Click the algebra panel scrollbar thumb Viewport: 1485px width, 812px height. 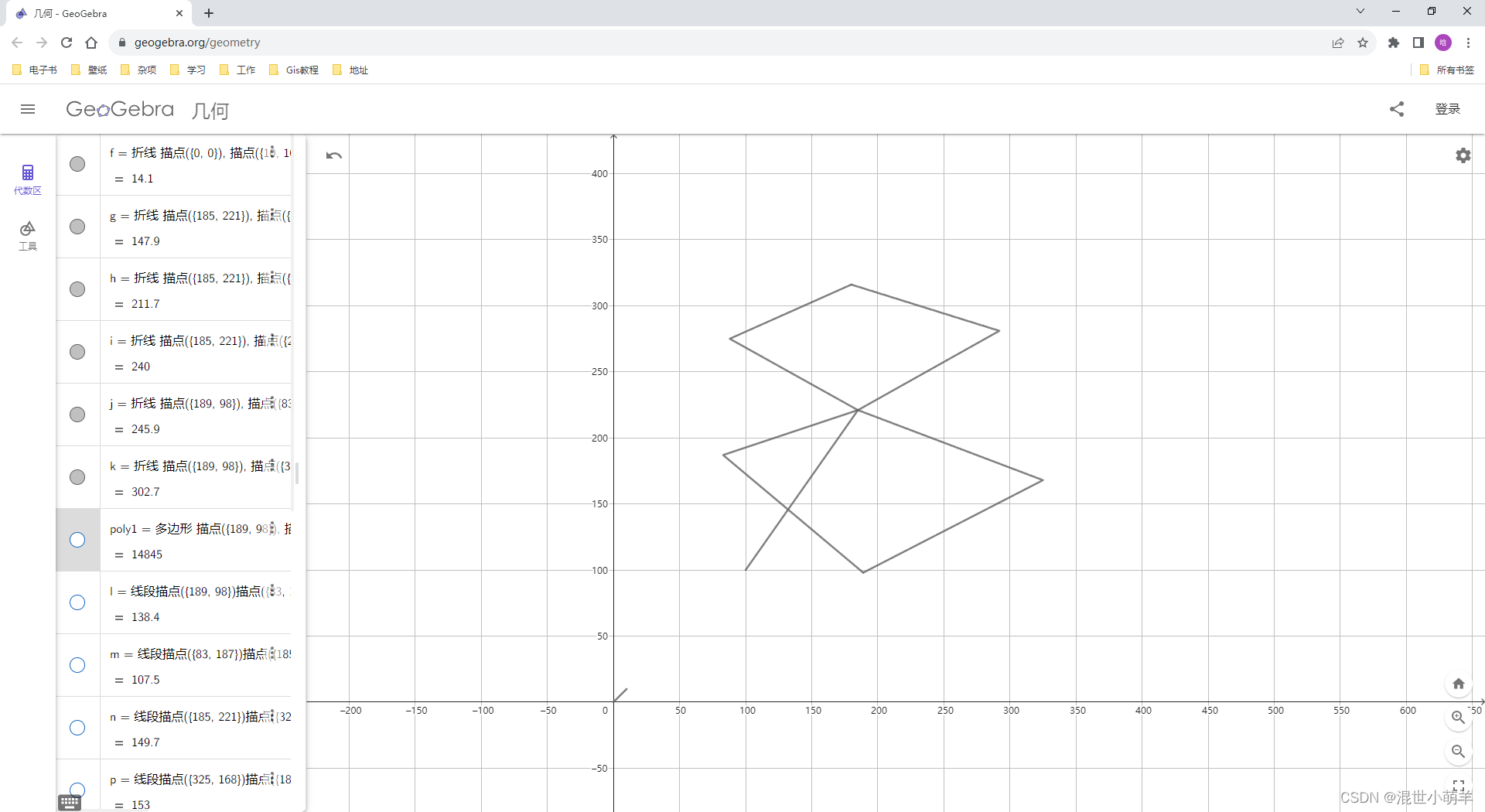click(297, 473)
